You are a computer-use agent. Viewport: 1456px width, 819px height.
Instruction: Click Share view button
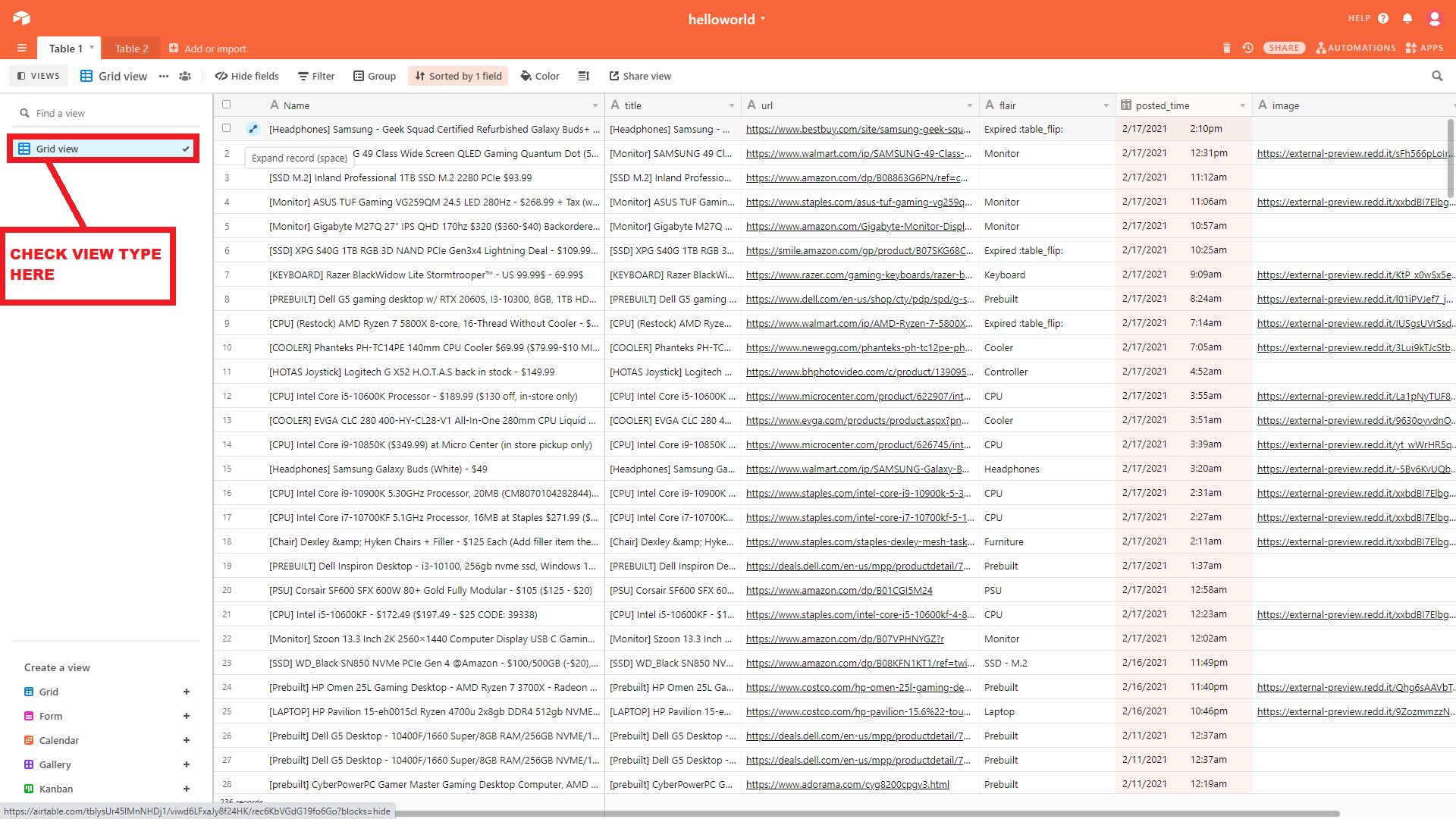click(x=640, y=76)
